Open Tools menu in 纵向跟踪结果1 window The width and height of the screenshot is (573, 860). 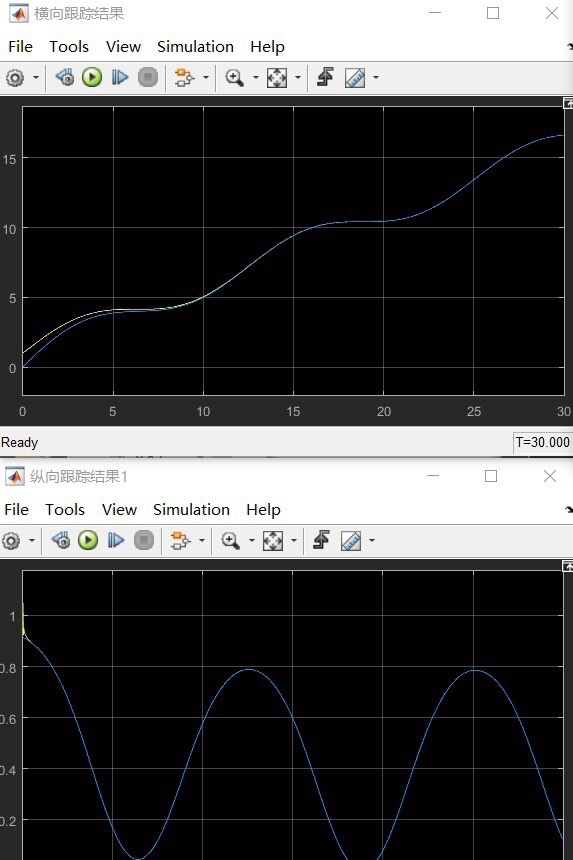(65, 510)
